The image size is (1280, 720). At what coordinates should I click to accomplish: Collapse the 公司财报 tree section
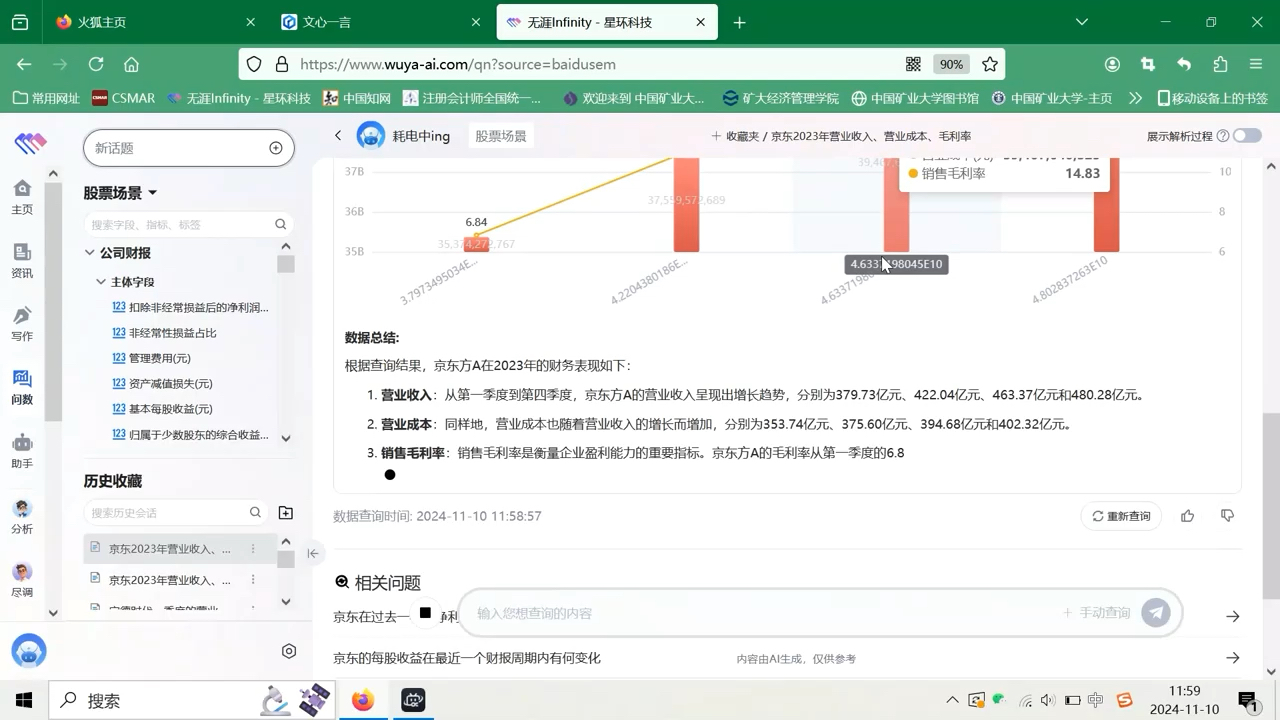point(90,253)
